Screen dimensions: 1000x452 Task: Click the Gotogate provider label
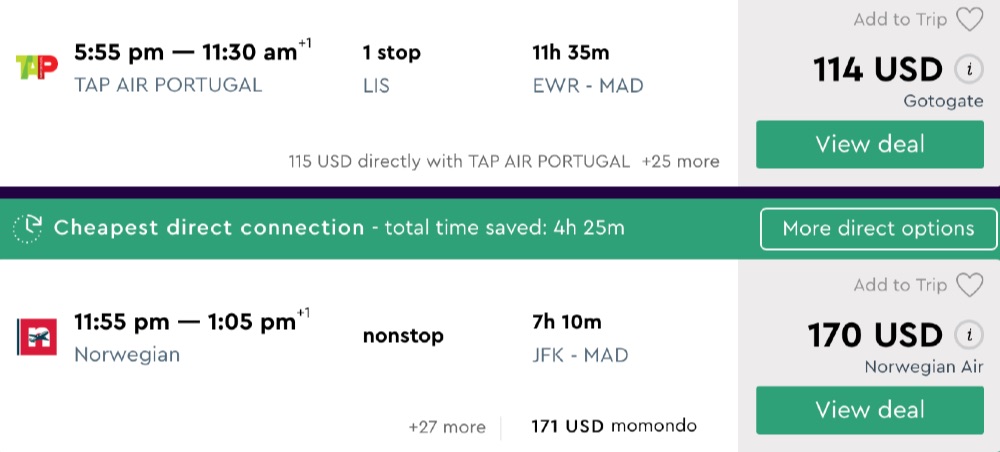pos(943,101)
